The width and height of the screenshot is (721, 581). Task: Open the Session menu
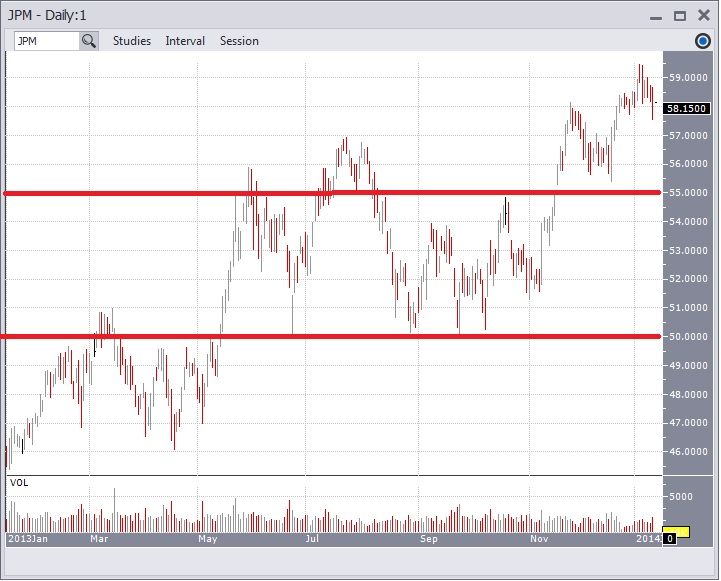[x=239, y=41]
